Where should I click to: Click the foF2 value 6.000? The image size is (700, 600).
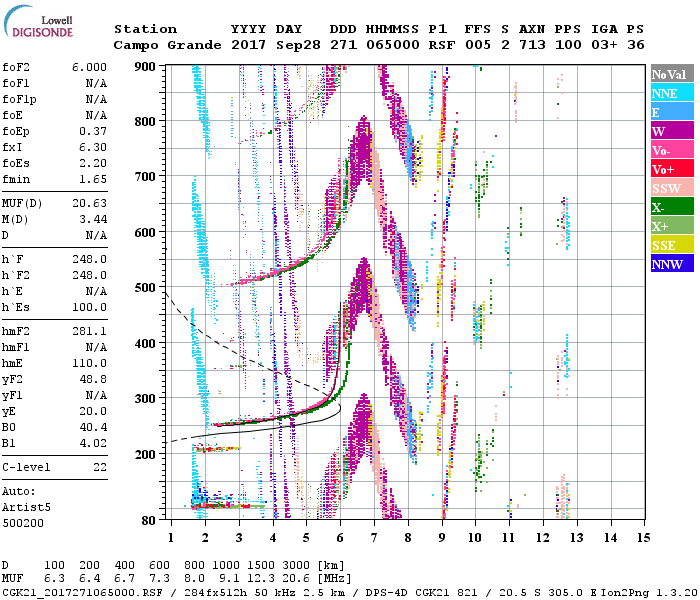[88, 67]
